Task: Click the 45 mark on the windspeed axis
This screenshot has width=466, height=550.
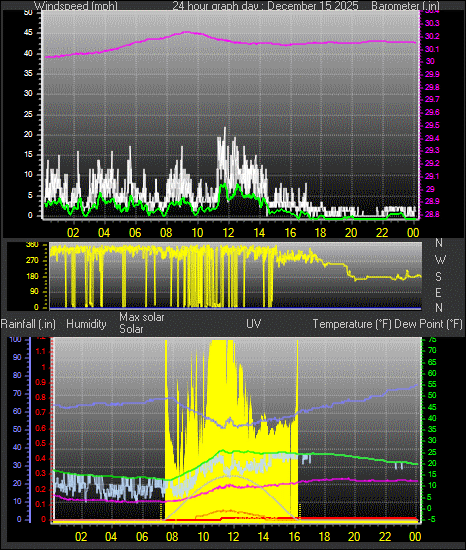Action: 28,33
